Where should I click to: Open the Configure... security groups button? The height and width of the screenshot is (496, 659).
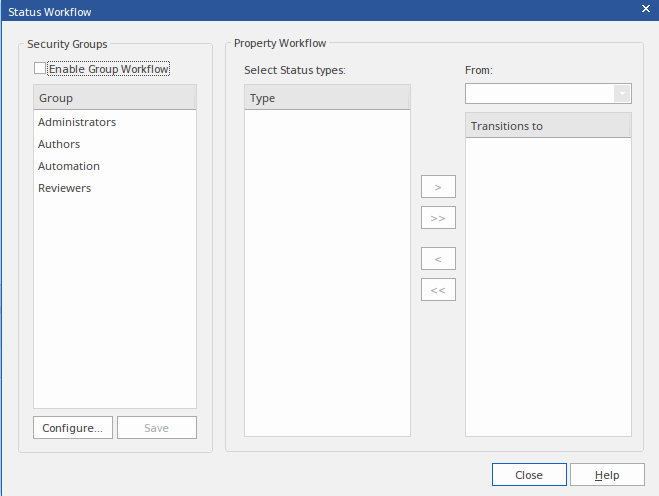pos(73,428)
